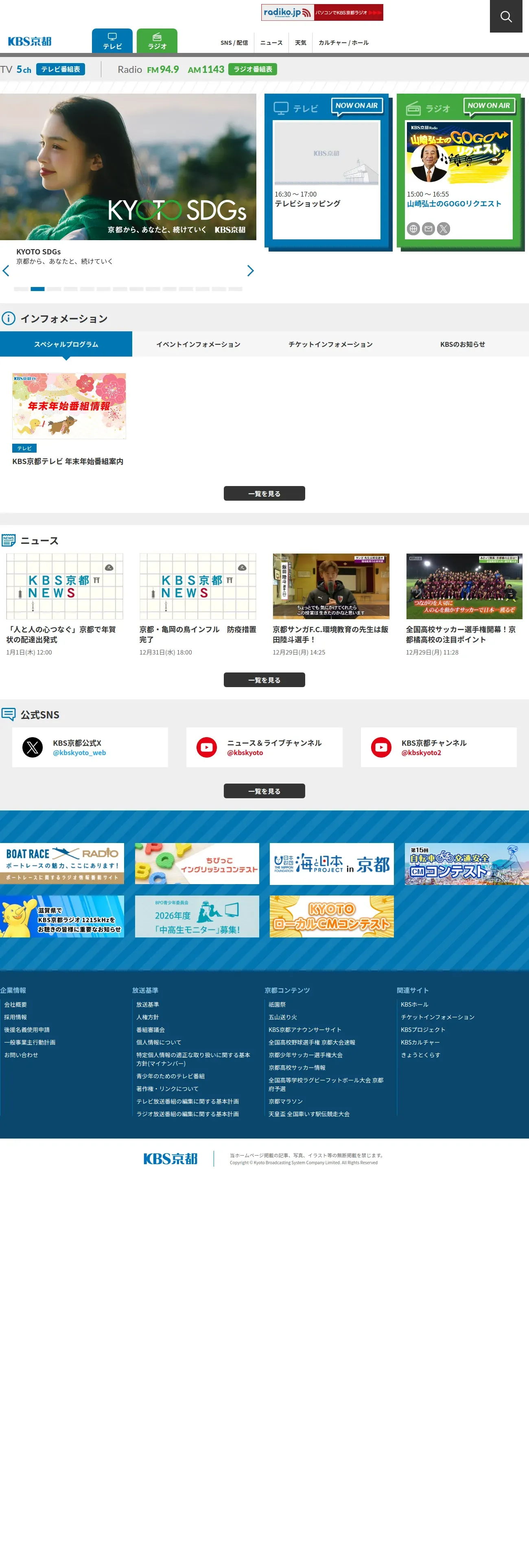The height and width of the screenshot is (1568, 529).
Task: Open the BOAT RACE RADIO banner
Action: (x=62, y=864)
